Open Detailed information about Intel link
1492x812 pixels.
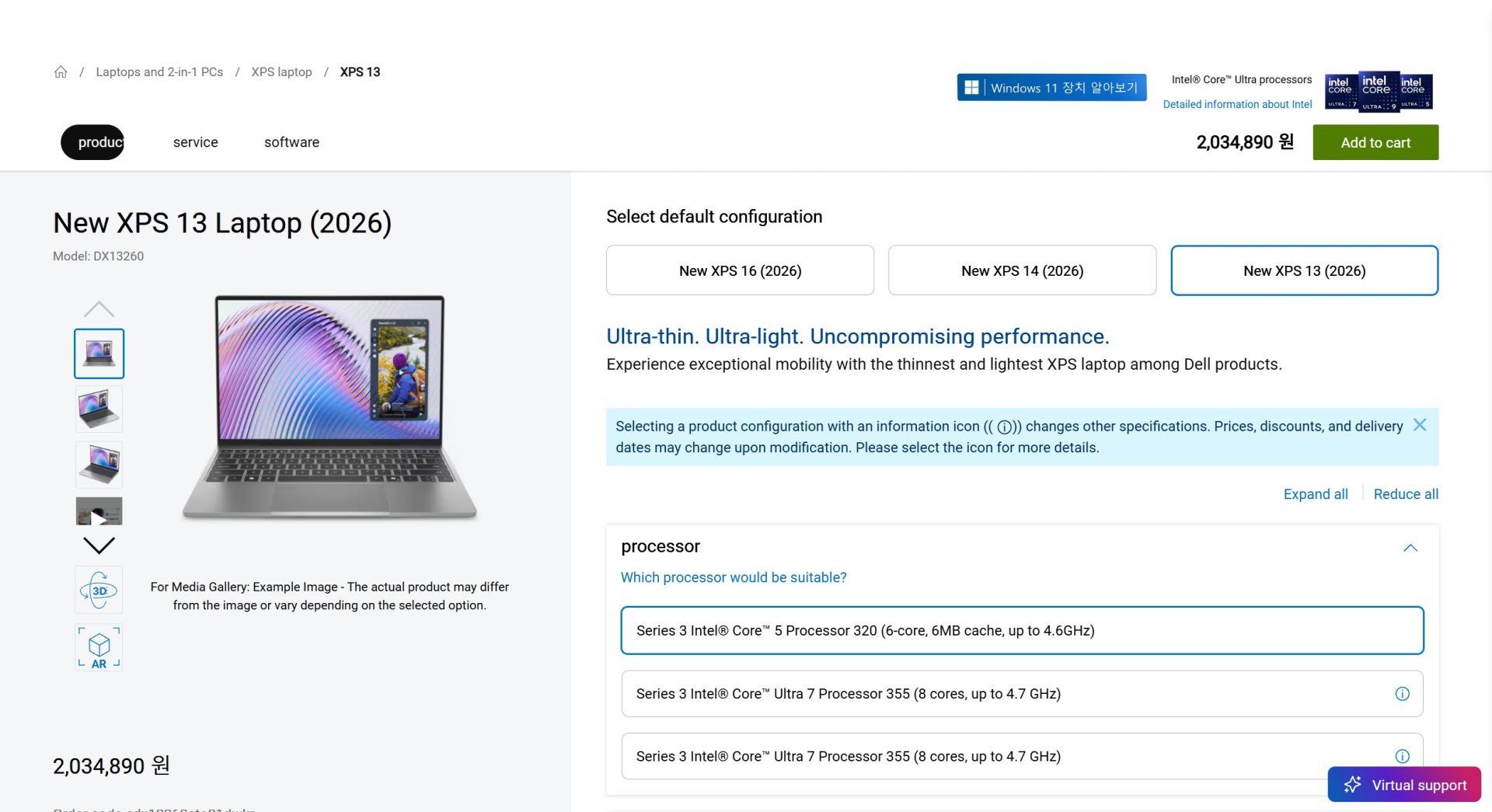click(x=1237, y=104)
